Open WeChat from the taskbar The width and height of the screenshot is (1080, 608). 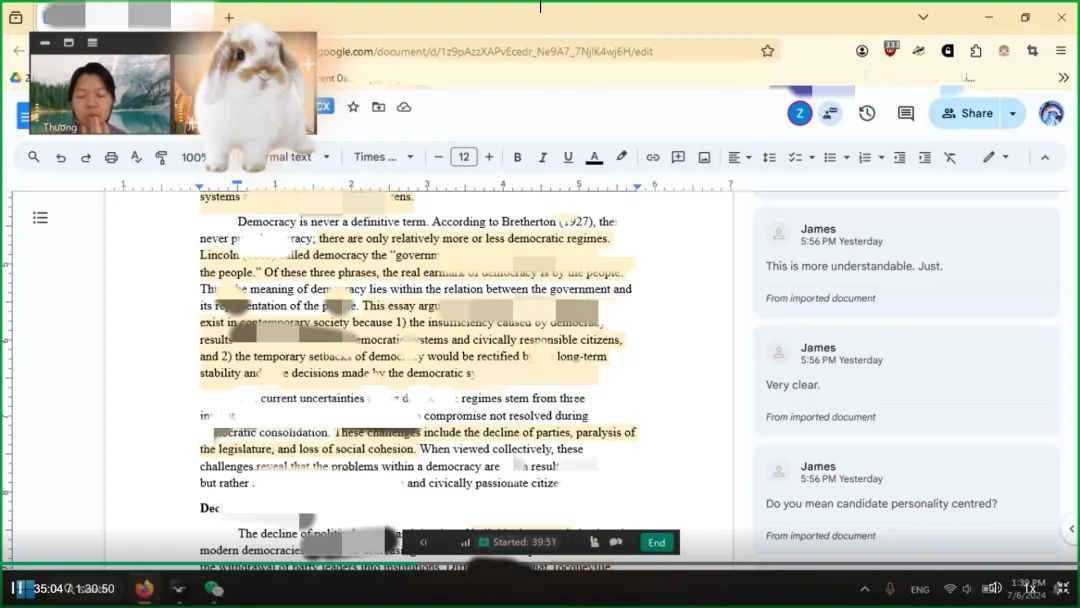point(214,589)
